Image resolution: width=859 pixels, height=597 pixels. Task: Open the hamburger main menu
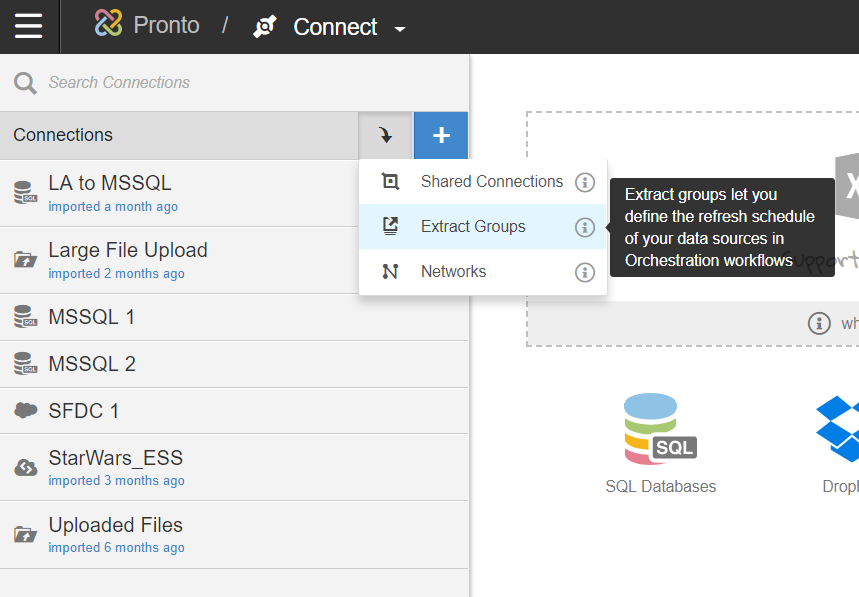(x=29, y=26)
